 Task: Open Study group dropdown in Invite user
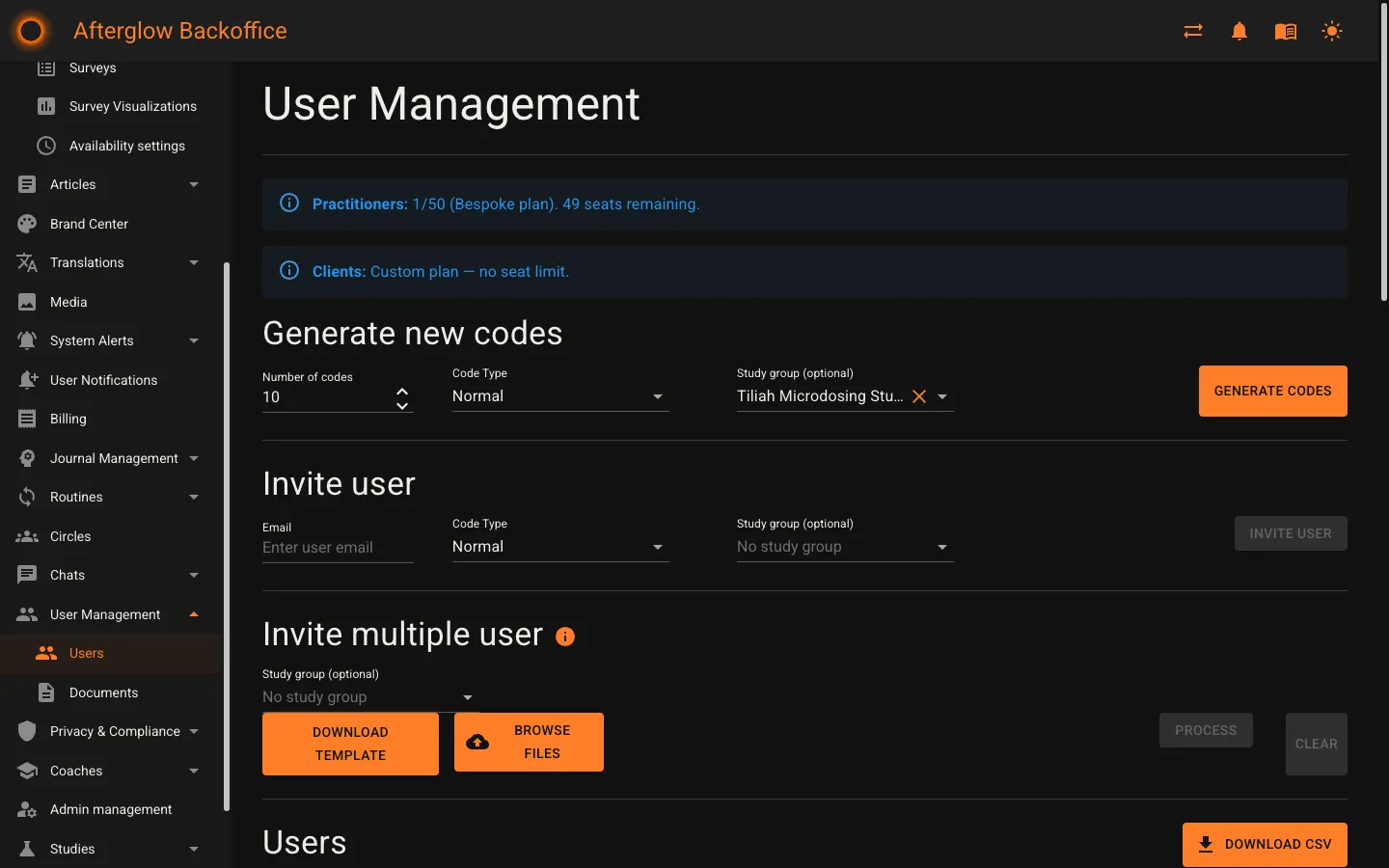pyautogui.click(x=845, y=547)
